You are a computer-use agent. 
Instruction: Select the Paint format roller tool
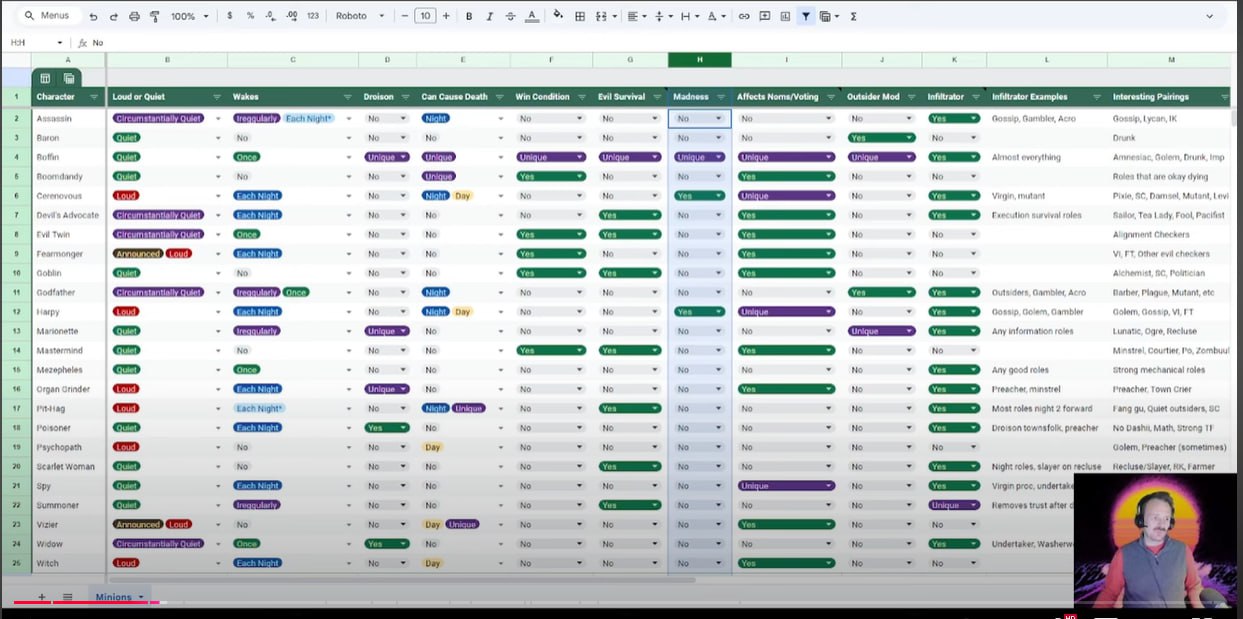(154, 17)
